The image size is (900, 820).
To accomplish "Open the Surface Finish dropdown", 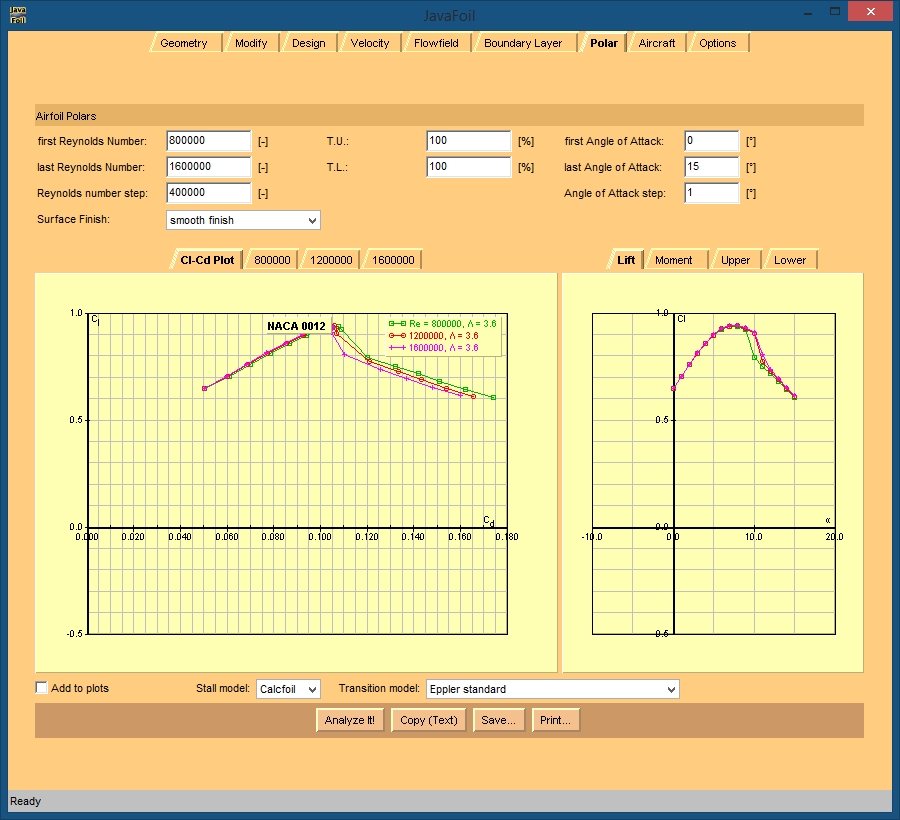I will click(x=243, y=220).
